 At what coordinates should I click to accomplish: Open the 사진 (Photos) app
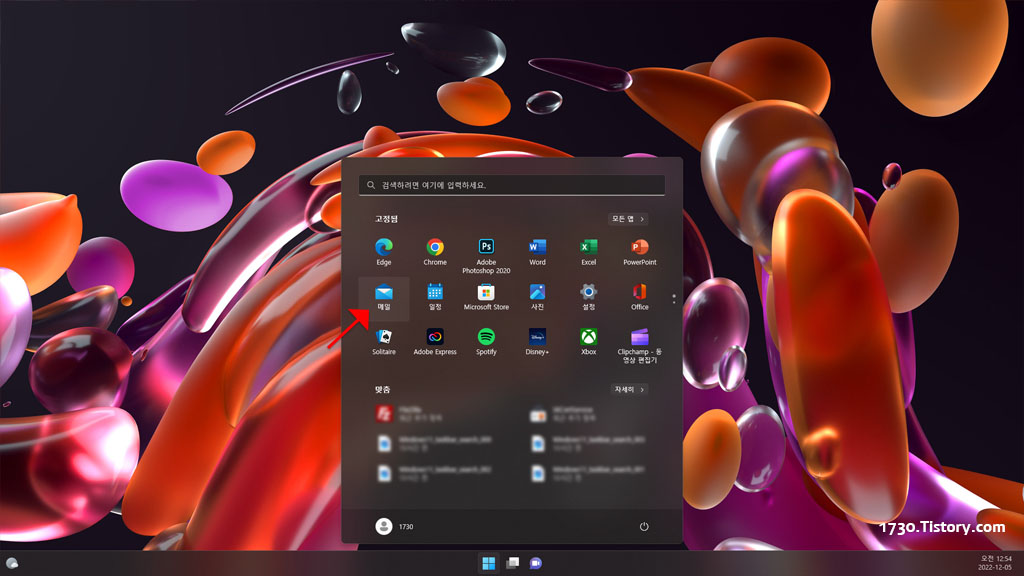click(537, 297)
